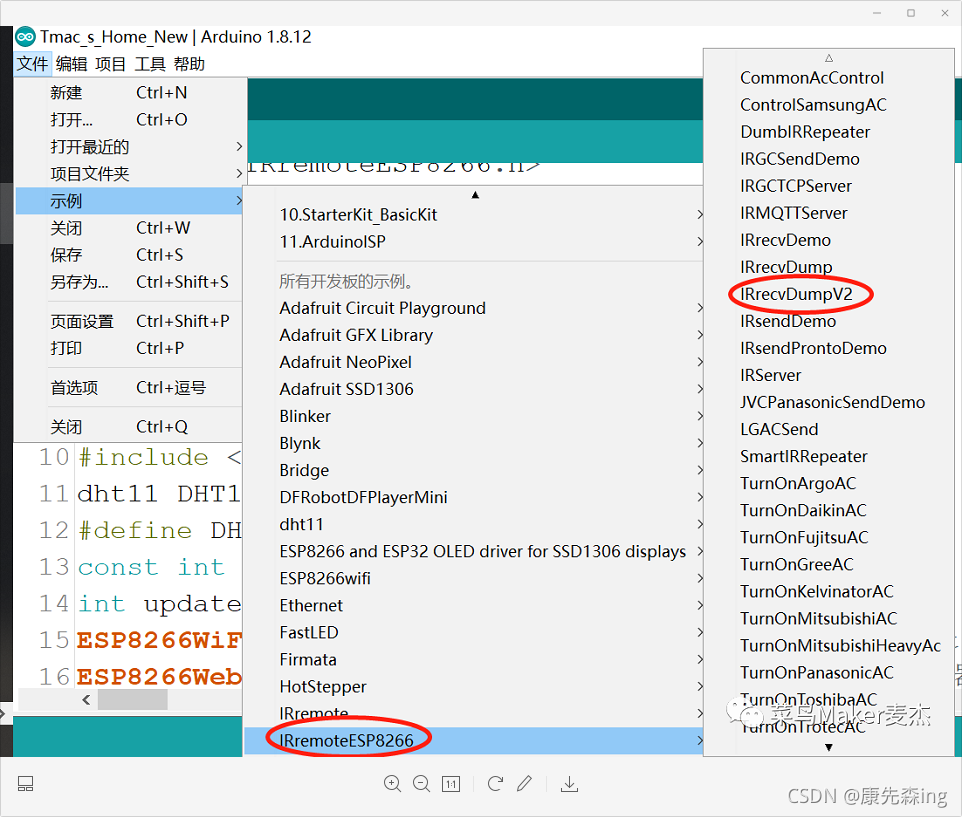Choose 打印 menu entry

coord(129,348)
